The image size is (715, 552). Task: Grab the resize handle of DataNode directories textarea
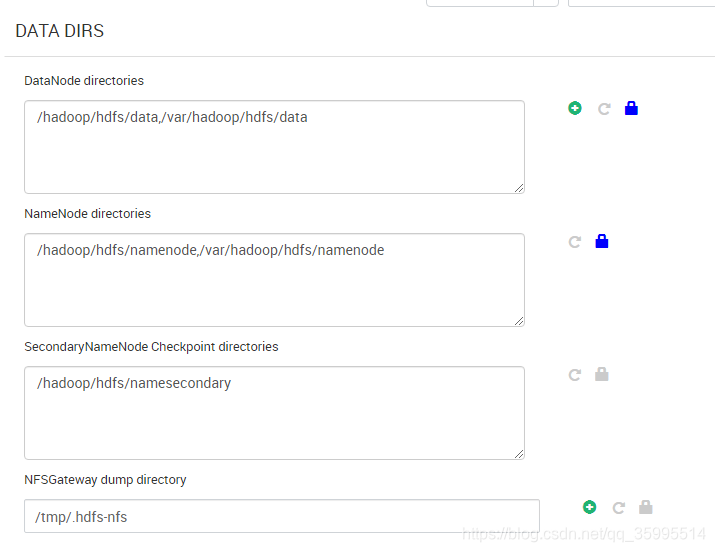pos(519,188)
